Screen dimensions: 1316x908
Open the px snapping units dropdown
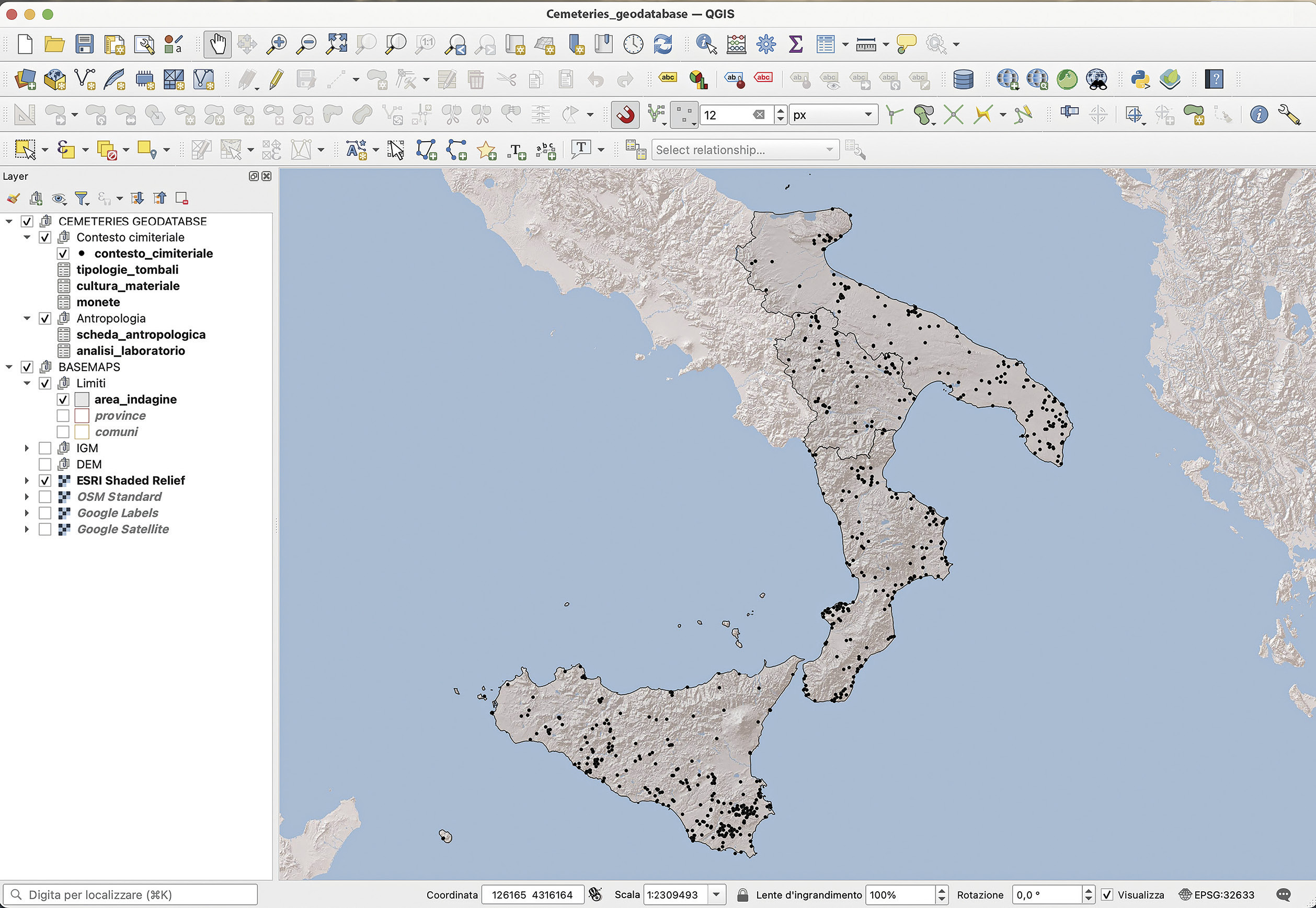[x=833, y=116]
